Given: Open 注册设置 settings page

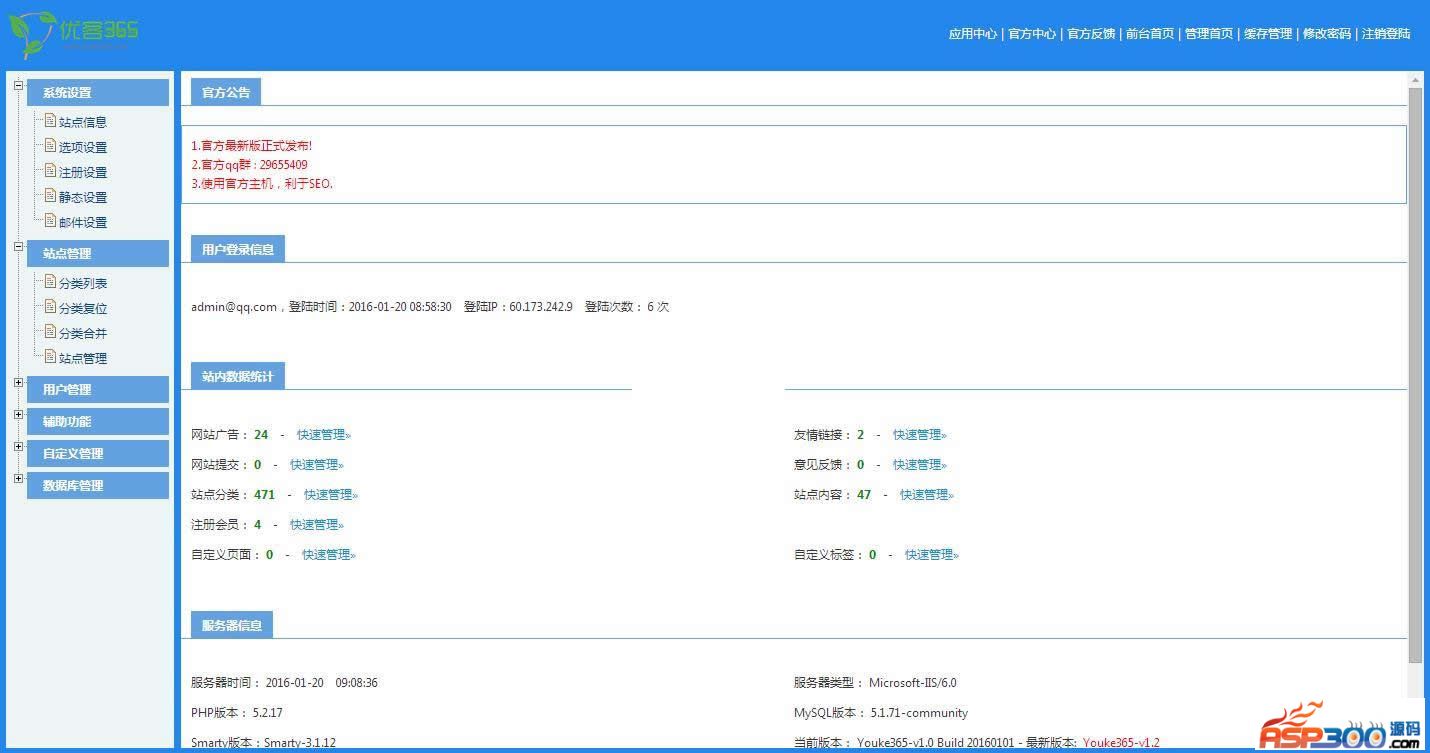Looking at the screenshot, I should (x=82, y=172).
